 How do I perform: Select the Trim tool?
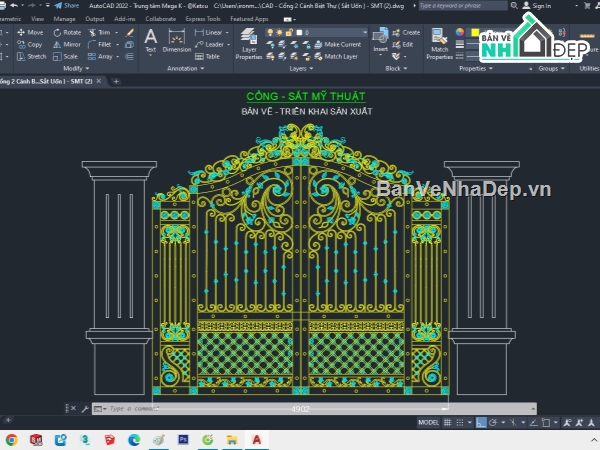coord(99,33)
